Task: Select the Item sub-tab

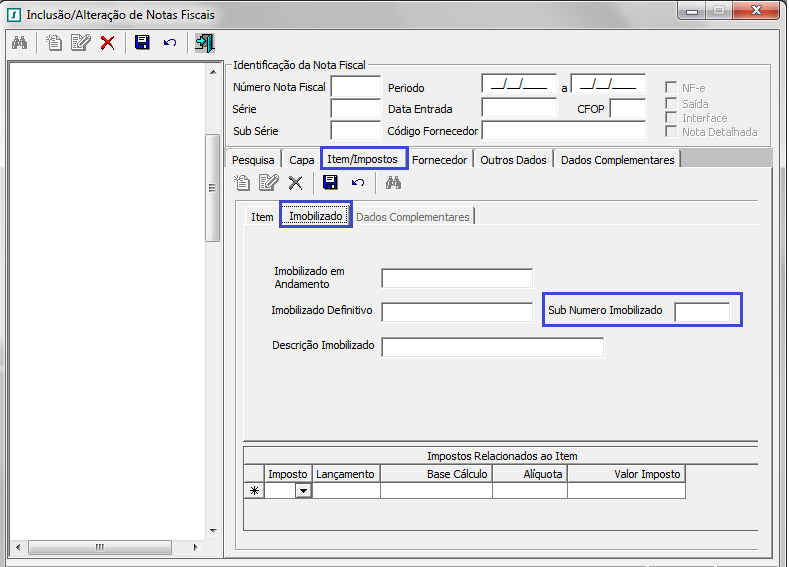Action: point(262,217)
